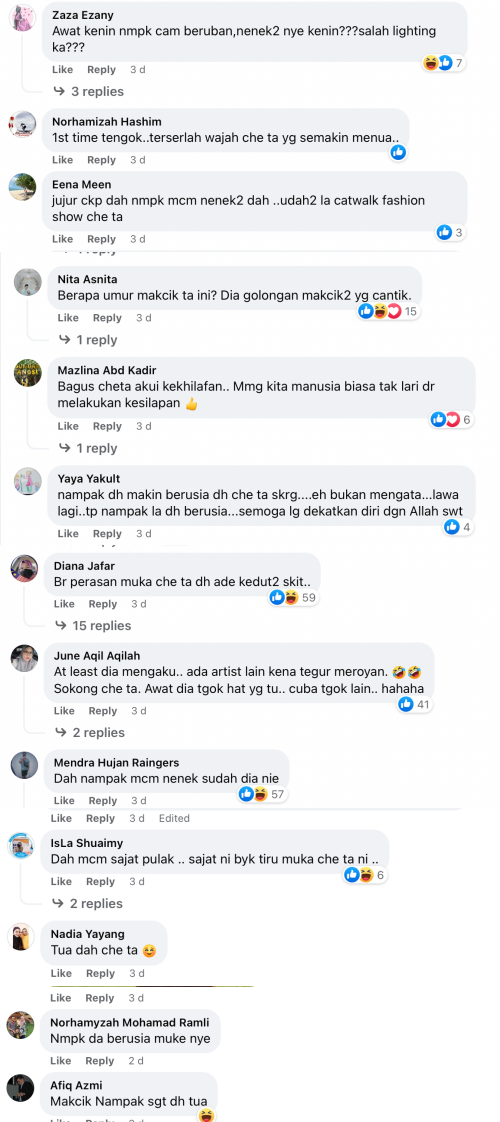The height and width of the screenshot is (1122, 500).
Task: Expand 3 replies under Zaza Ezany's comment
Action: (89, 92)
